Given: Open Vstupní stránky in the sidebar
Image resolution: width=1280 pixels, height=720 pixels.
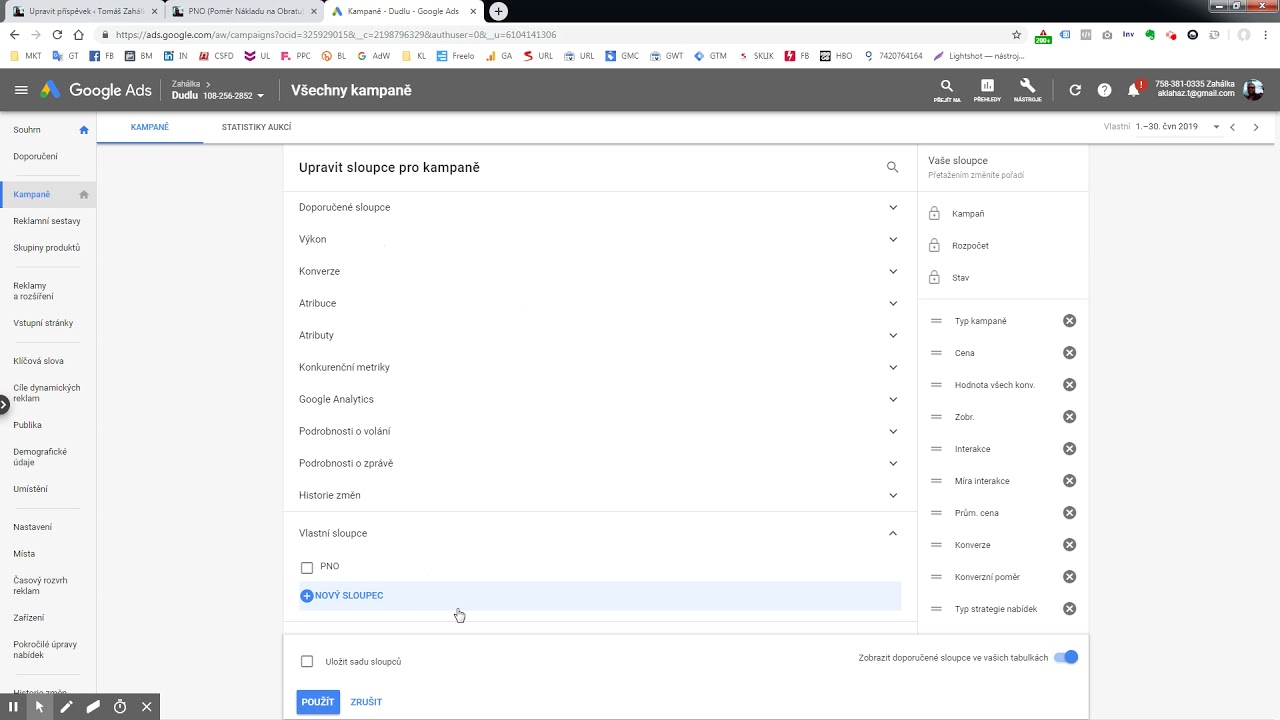Looking at the screenshot, I should pos(43,323).
